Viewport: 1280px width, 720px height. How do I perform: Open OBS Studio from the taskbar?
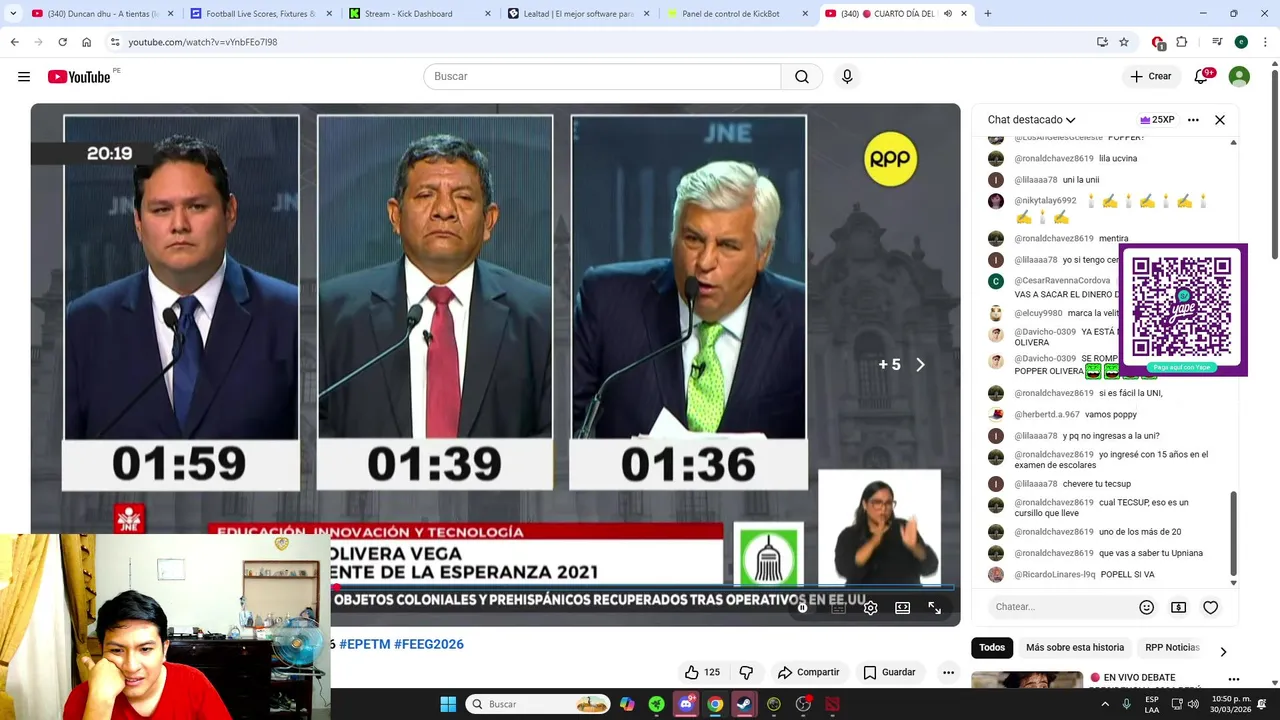[803, 704]
